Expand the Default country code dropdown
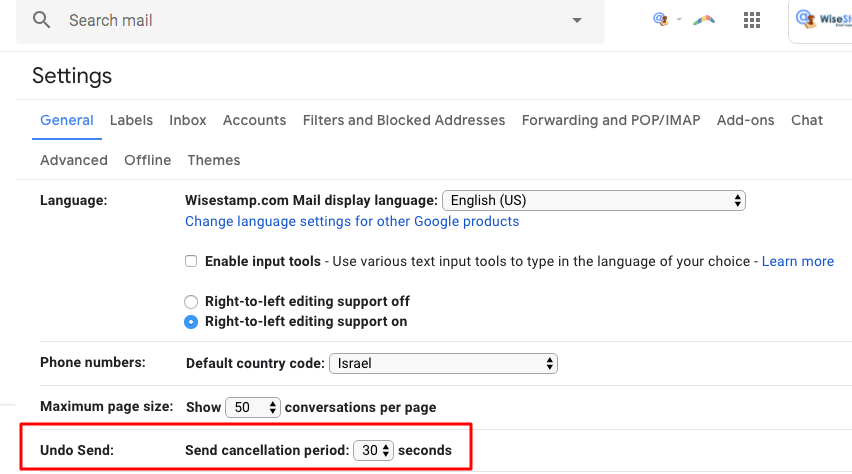The width and height of the screenshot is (852, 474). tap(443, 363)
